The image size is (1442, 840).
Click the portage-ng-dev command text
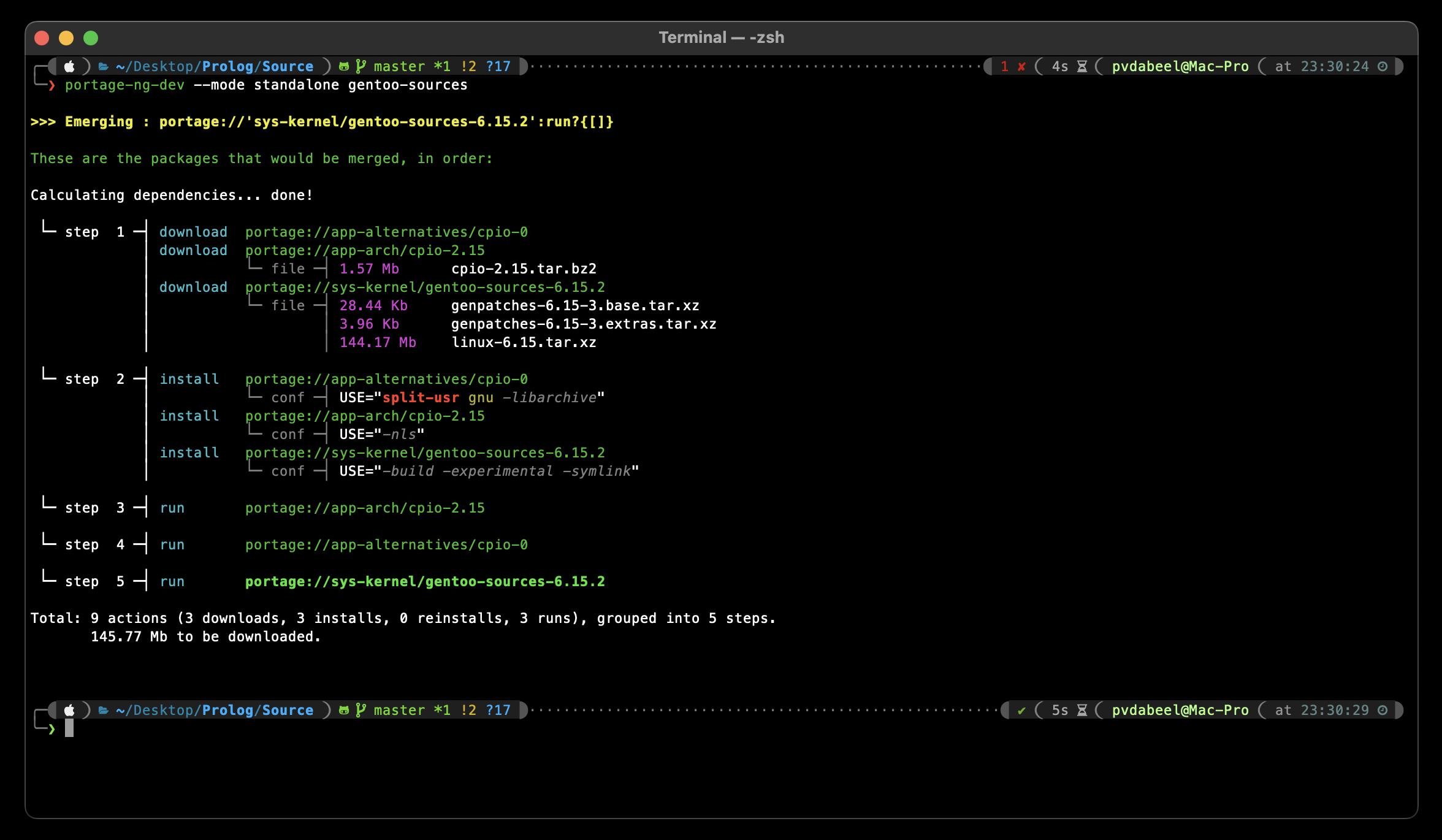tap(124, 85)
